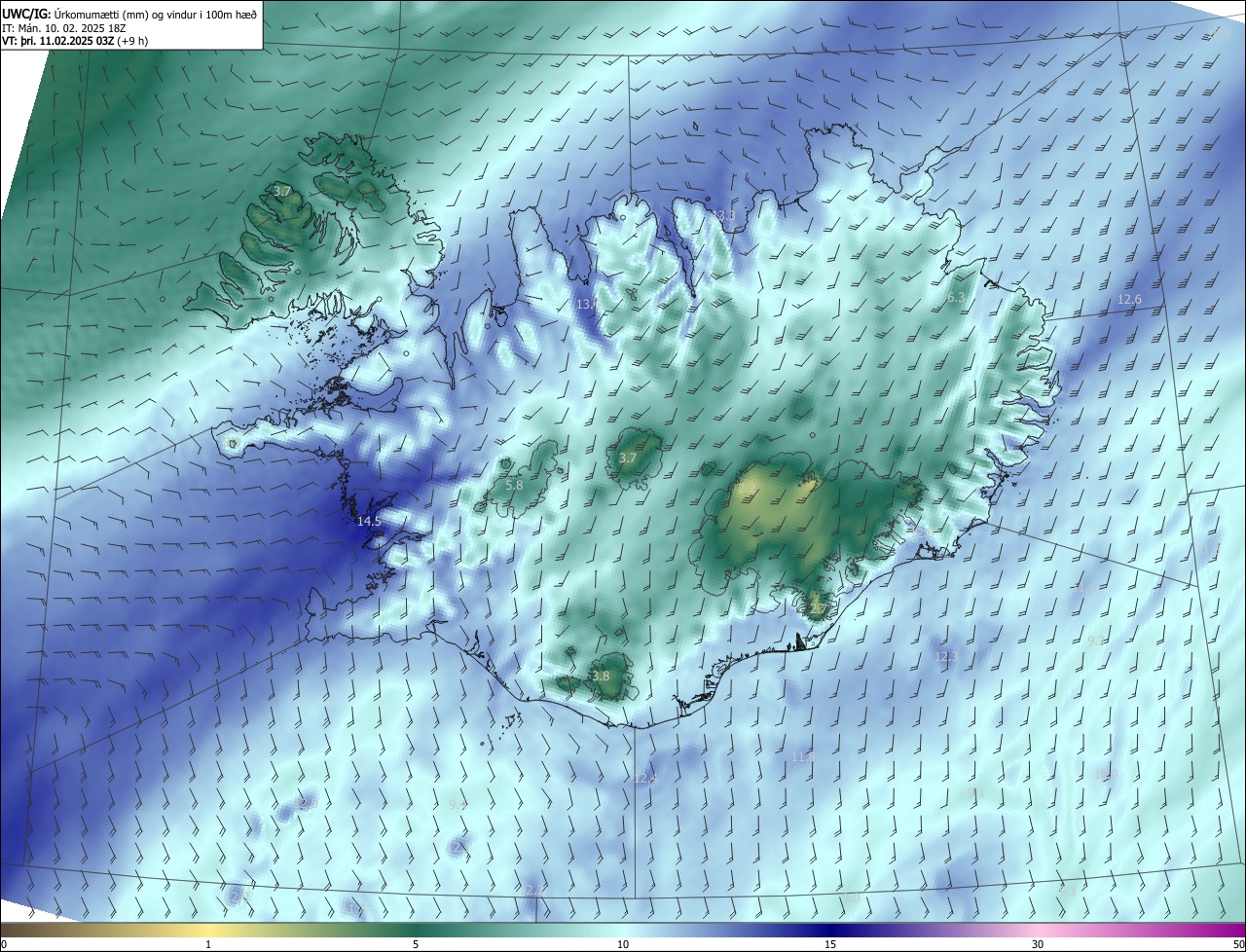Image resolution: width=1246 pixels, height=952 pixels.
Task: Click the 5.8 value label on the map
Action: click(x=515, y=485)
